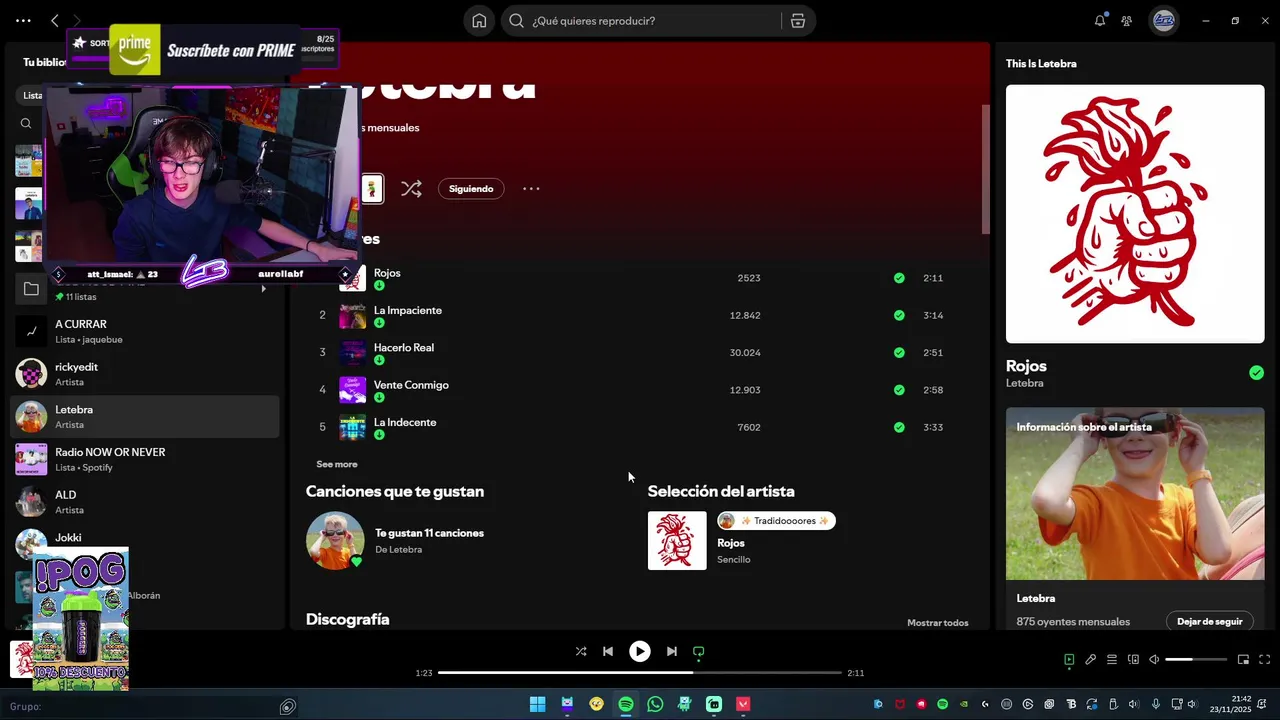The height and width of the screenshot is (720, 1280).
Task: Open WhatsApp from the taskbar
Action: pyautogui.click(x=655, y=704)
